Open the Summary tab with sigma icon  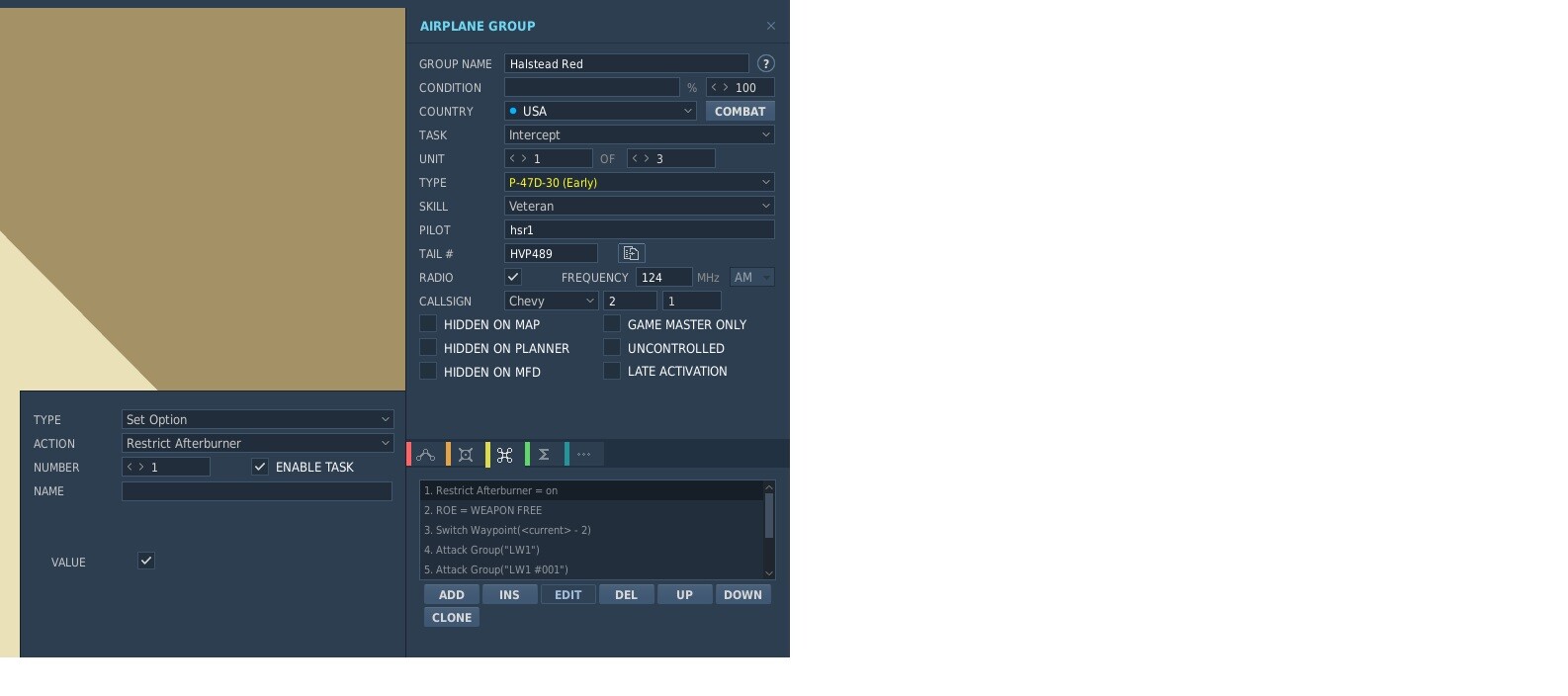(544, 455)
